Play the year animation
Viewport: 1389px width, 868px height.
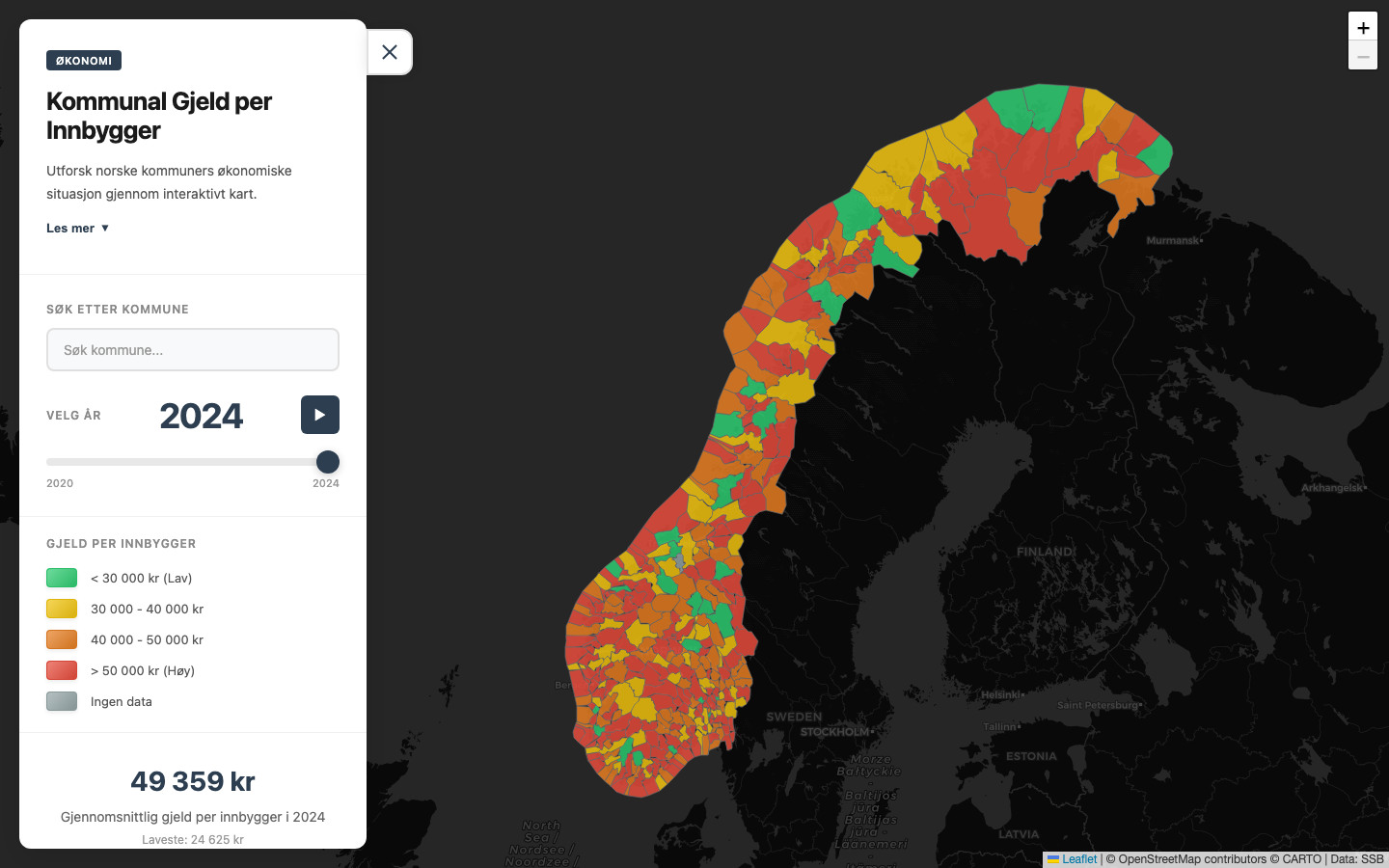[x=319, y=415]
